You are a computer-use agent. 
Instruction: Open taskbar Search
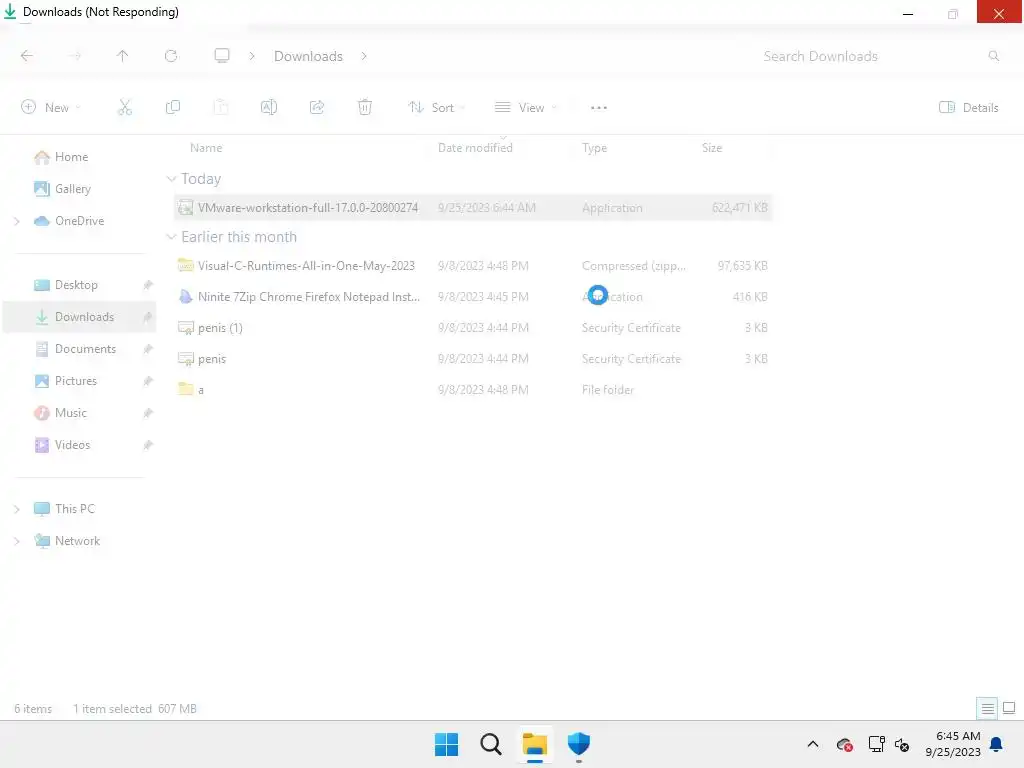tap(490, 744)
